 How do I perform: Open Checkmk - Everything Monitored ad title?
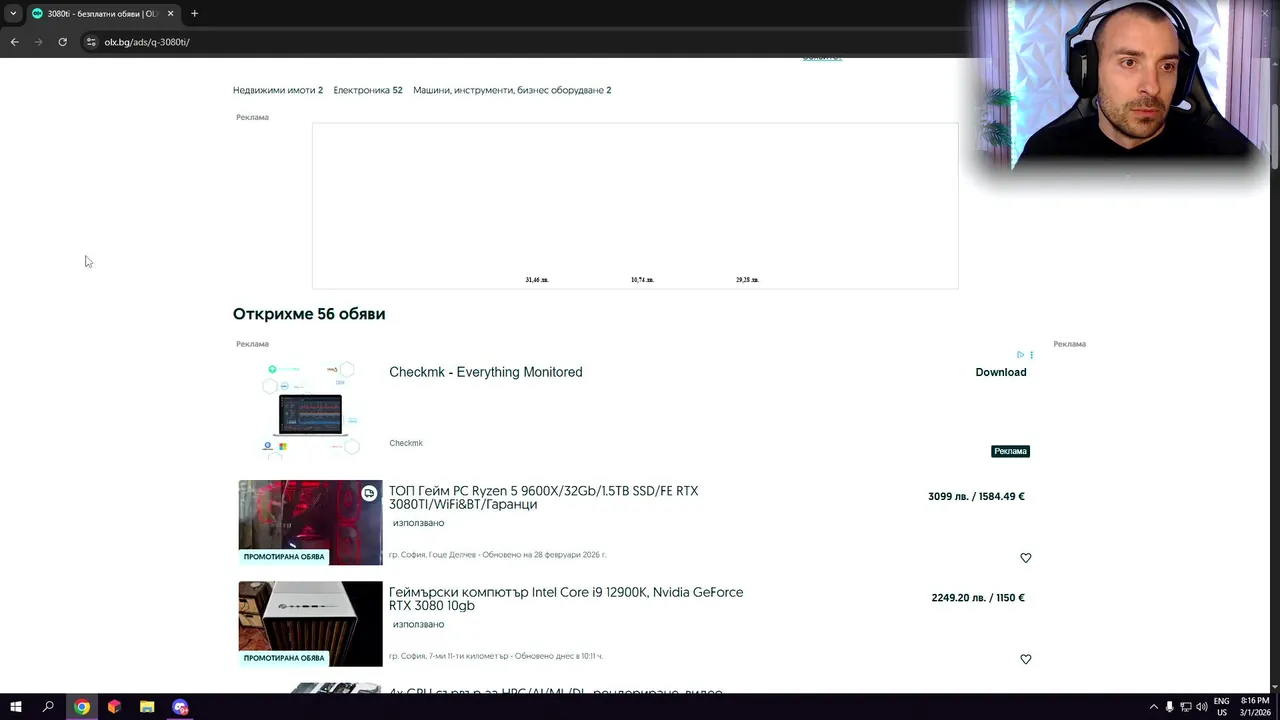(485, 372)
